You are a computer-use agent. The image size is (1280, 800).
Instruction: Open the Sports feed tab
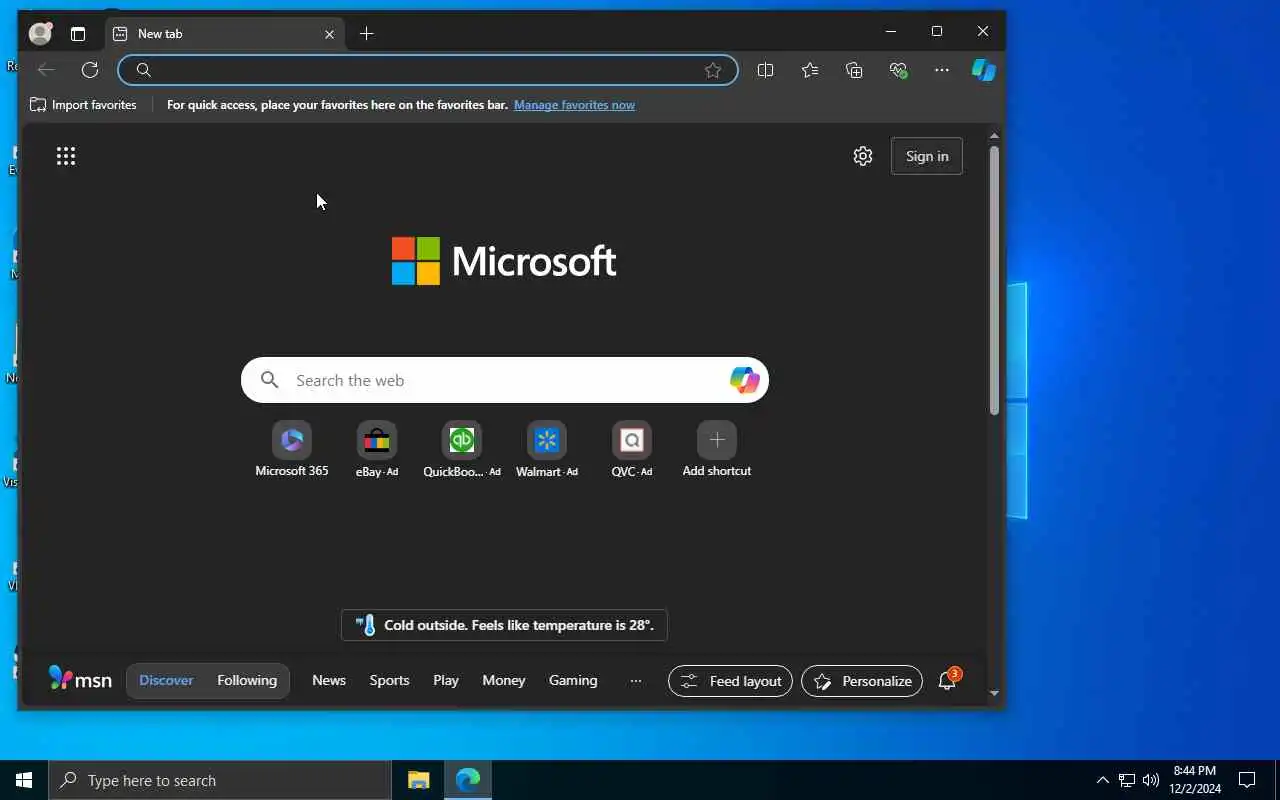389,680
